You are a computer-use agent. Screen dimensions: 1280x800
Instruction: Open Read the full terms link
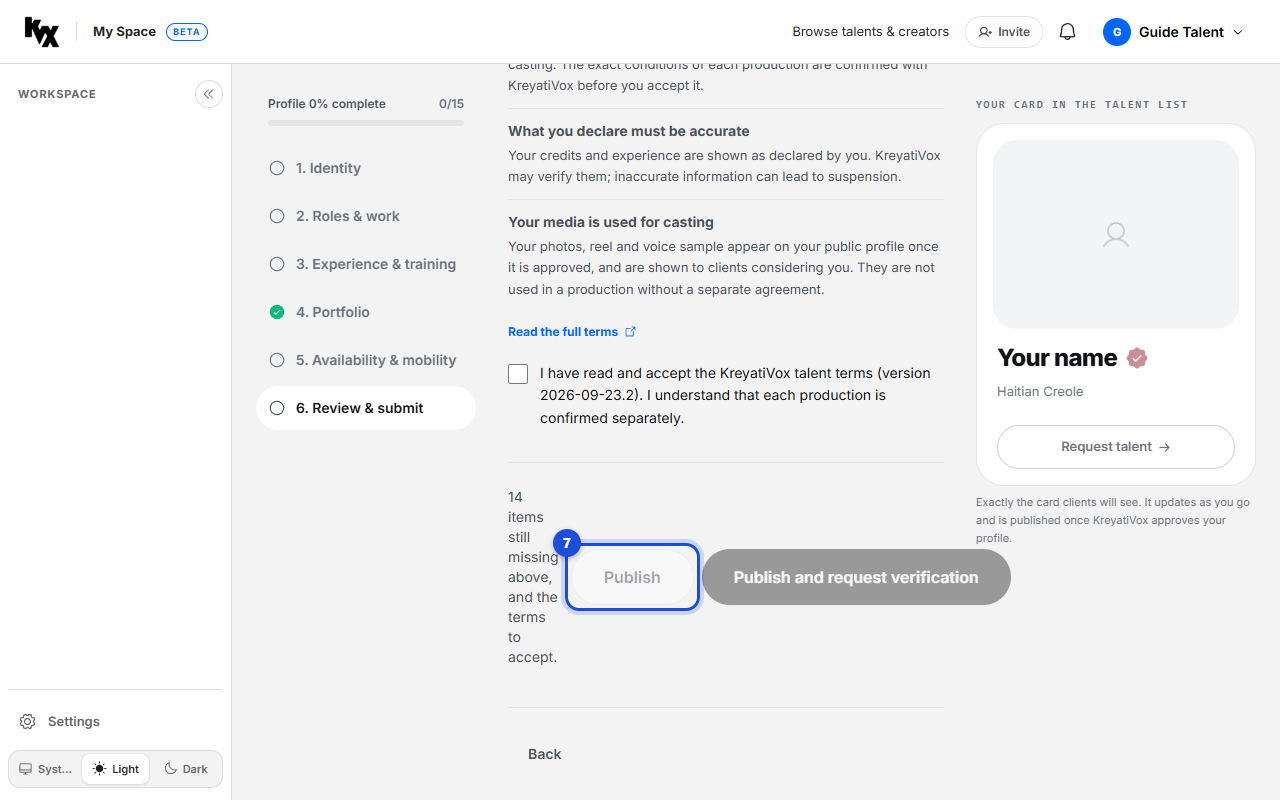point(572,332)
